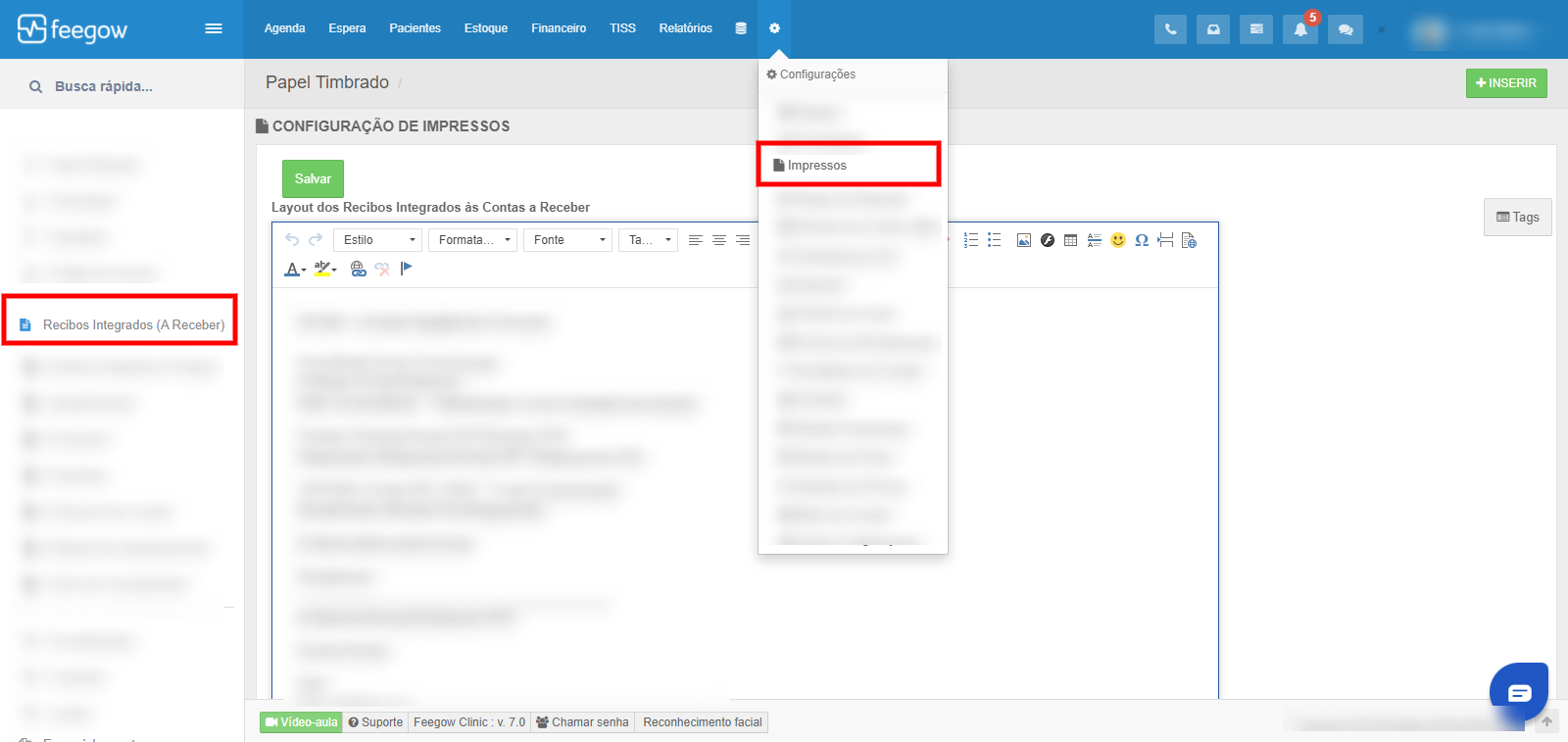Click the Vídeo-aula button in the footer
This screenshot has height=742, width=1568.
point(301,722)
